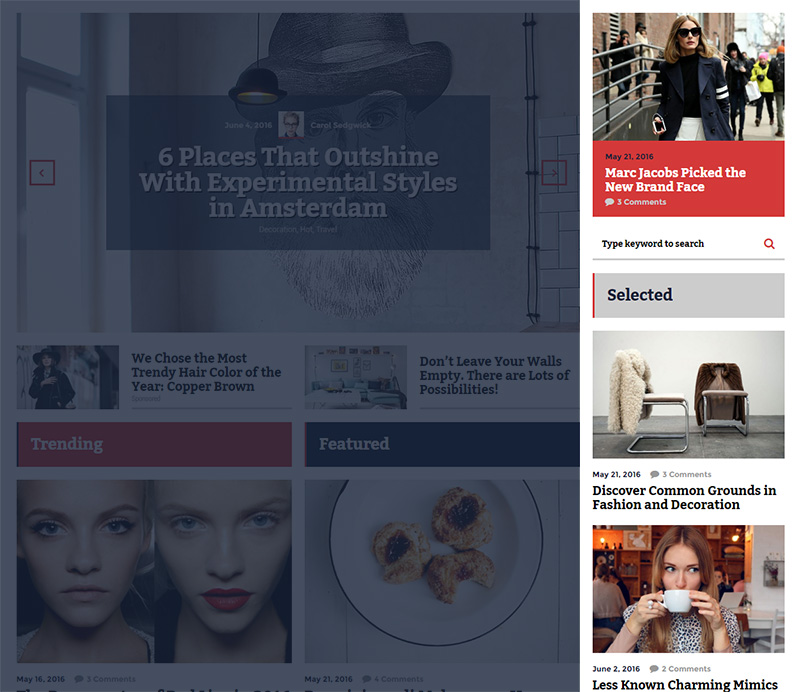Click 'May 21, 2016' date on red card
The height and width of the screenshot is (692, 800).
(x=629, y=157)
